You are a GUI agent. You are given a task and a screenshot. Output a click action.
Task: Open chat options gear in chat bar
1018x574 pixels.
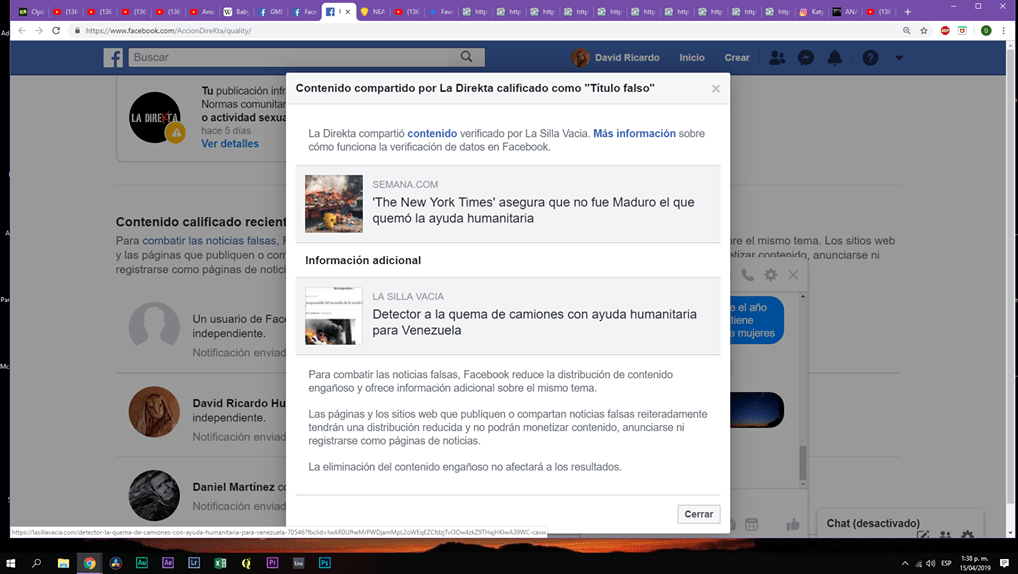pos(967,535)
